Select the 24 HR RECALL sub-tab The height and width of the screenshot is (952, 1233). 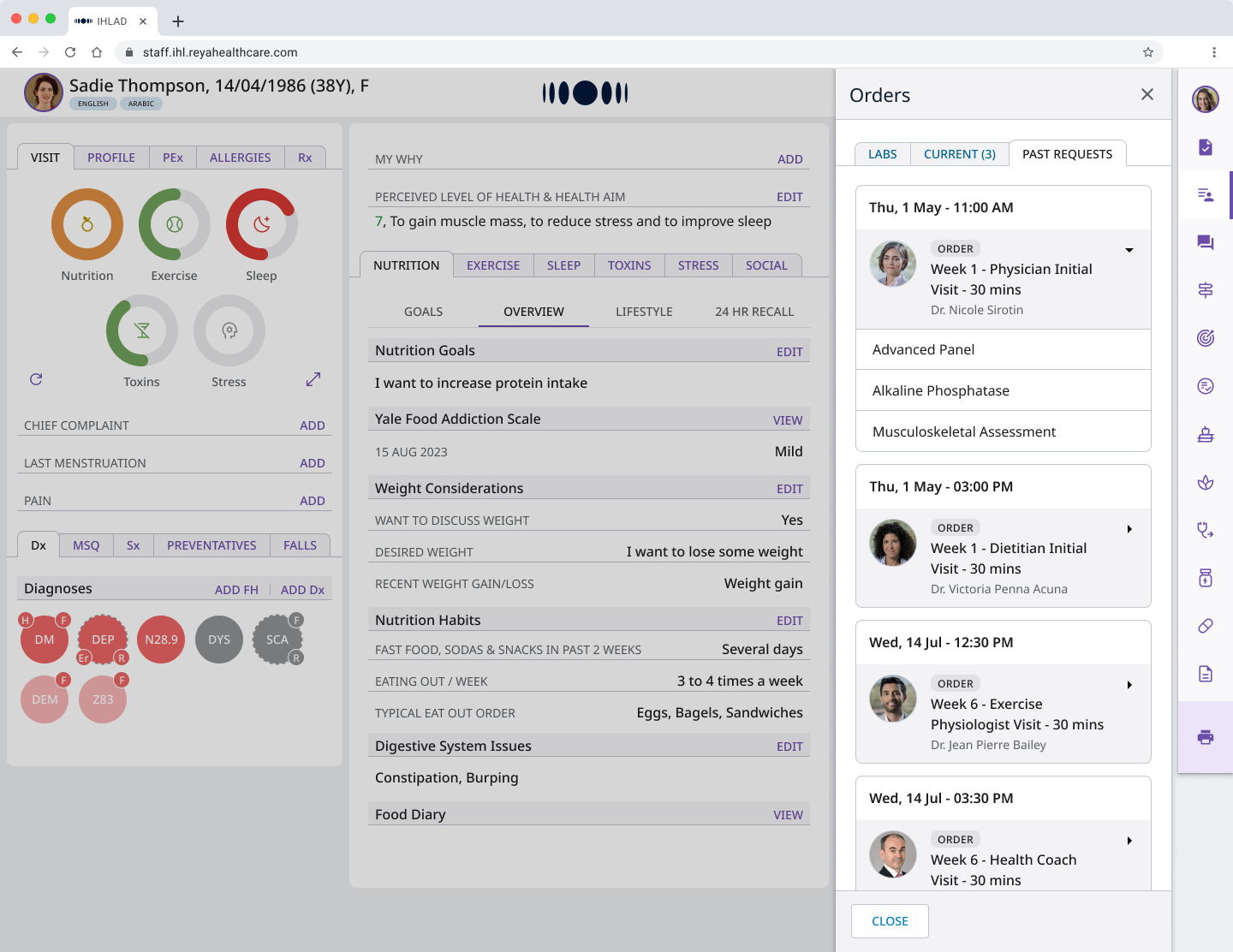[x=754, y=312]
